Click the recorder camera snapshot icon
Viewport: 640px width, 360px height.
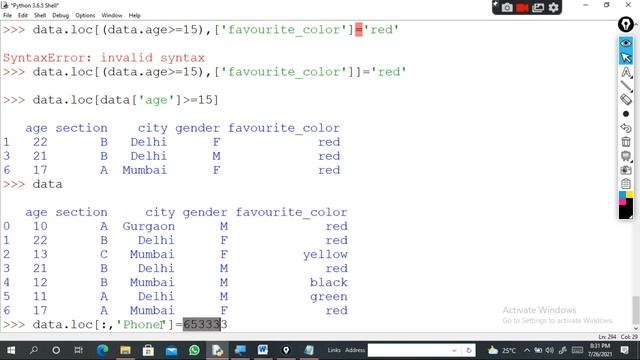(x=507, y=7)
